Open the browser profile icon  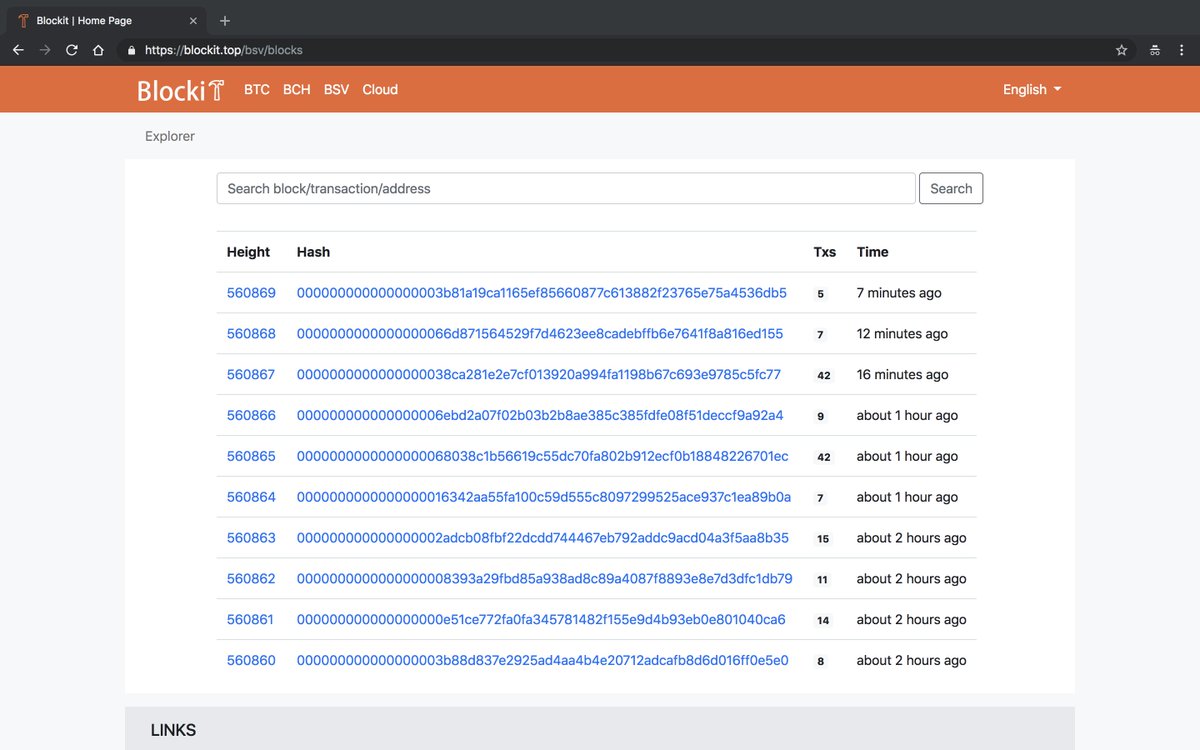[1155, 50]
